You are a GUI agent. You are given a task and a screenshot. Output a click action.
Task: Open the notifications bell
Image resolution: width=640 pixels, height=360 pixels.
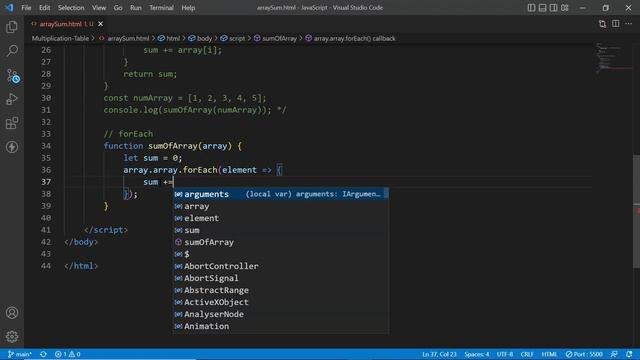pyautogui.click(x=629, y=354)
